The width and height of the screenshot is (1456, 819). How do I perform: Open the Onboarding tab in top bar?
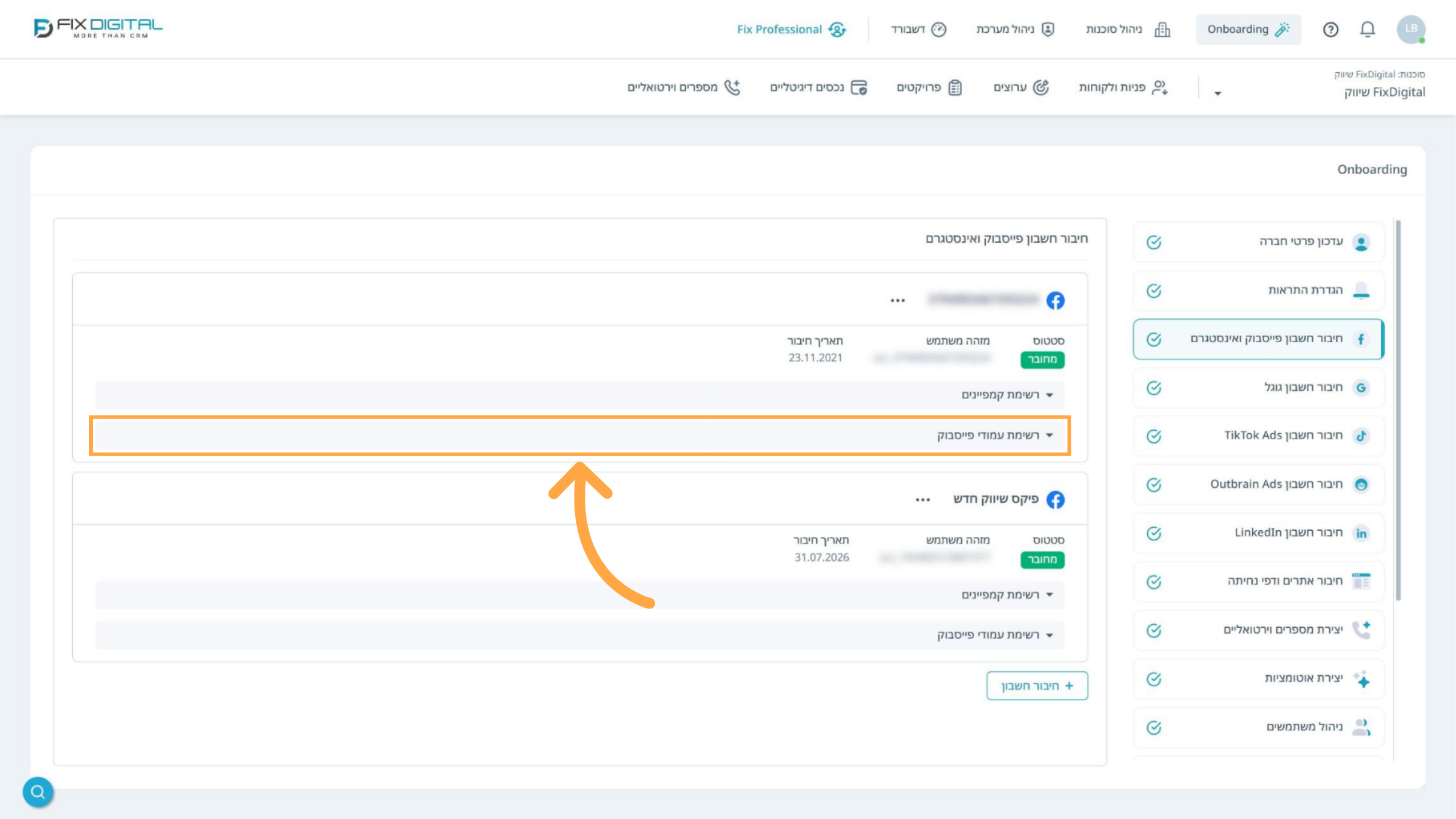pyautogui.click(x=1249, y=29)
